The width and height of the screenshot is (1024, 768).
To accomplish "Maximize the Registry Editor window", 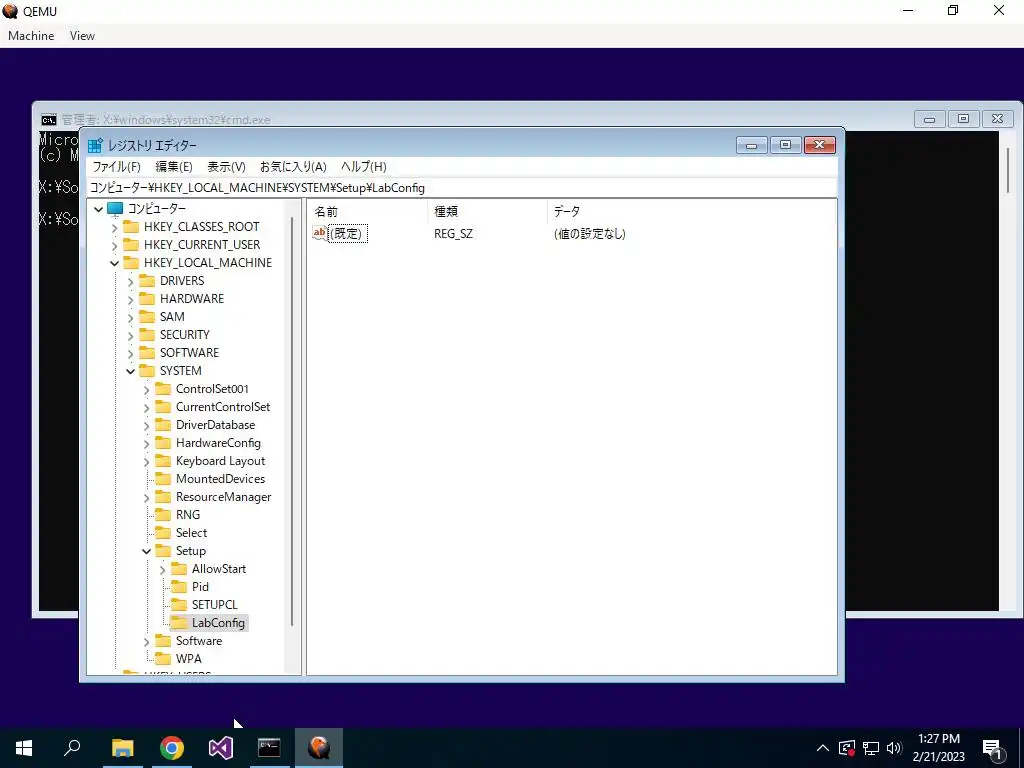I will click(786, 145).
